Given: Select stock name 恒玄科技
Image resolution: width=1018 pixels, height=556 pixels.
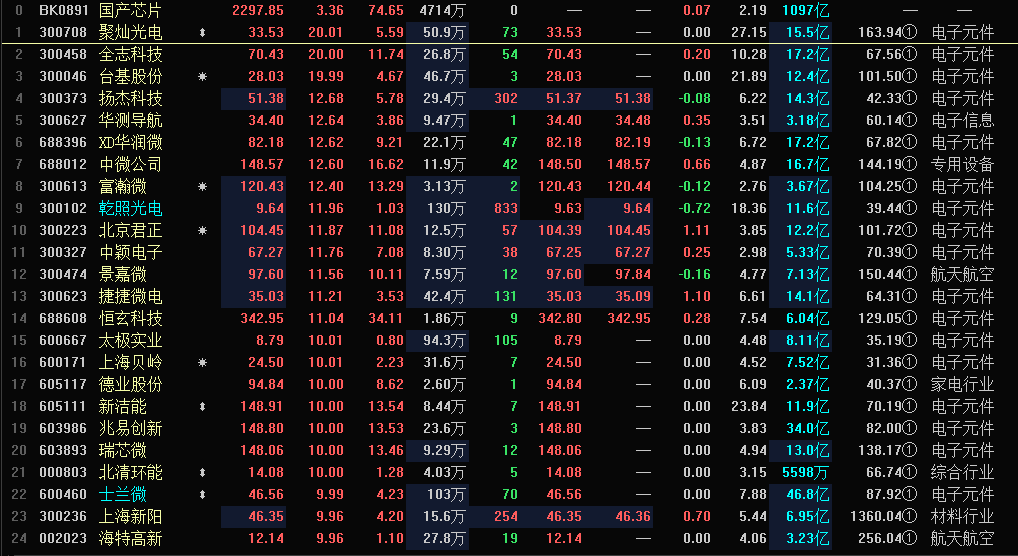Looking at the screenshot, I should coord(130,319).
